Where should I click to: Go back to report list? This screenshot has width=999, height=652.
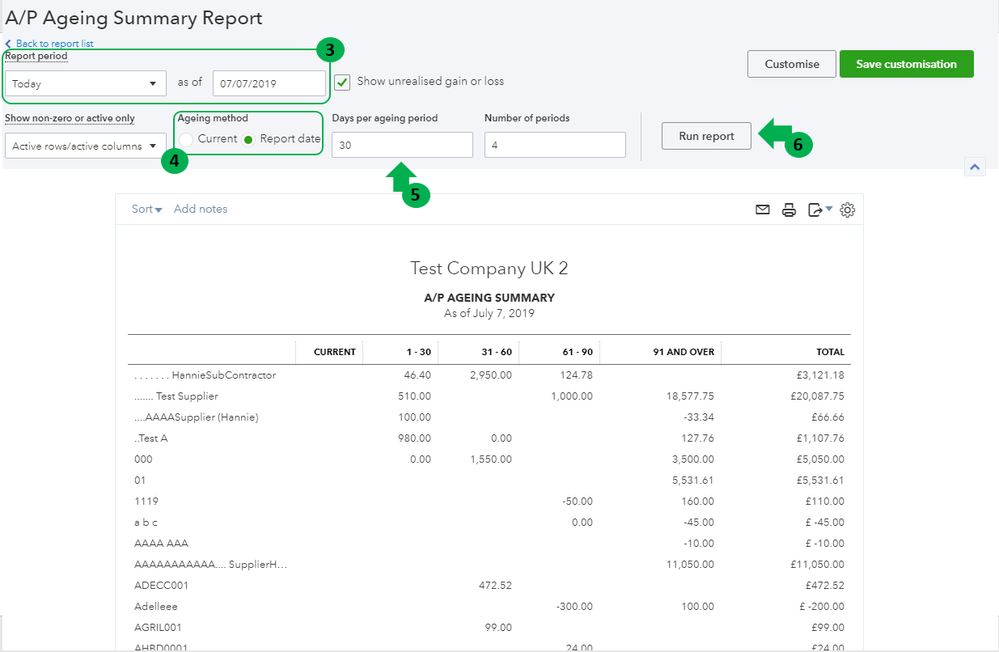(54, 44)
